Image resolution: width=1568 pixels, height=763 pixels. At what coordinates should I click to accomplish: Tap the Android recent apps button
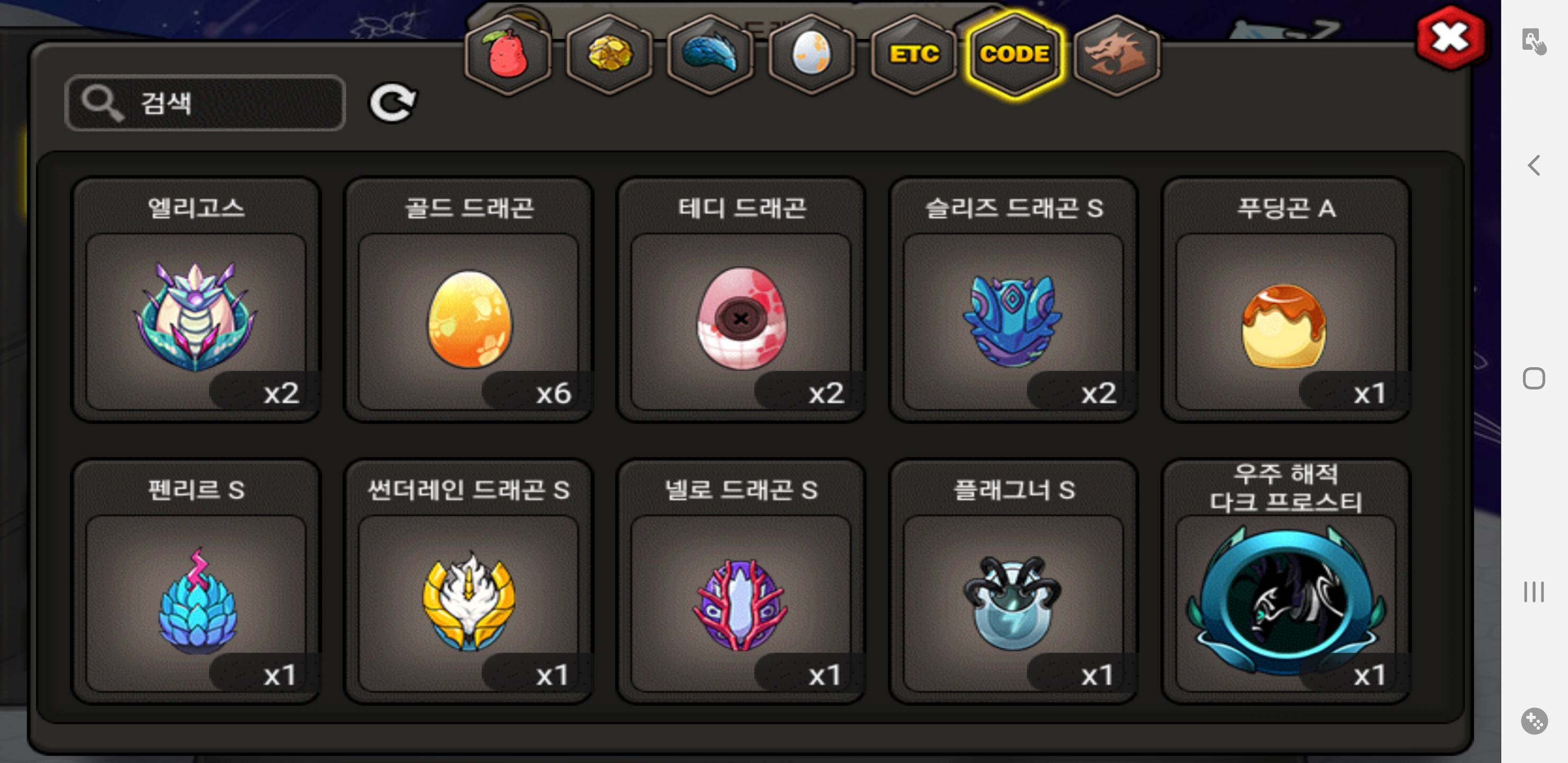pyautogui.click(x=1534, y=591)
